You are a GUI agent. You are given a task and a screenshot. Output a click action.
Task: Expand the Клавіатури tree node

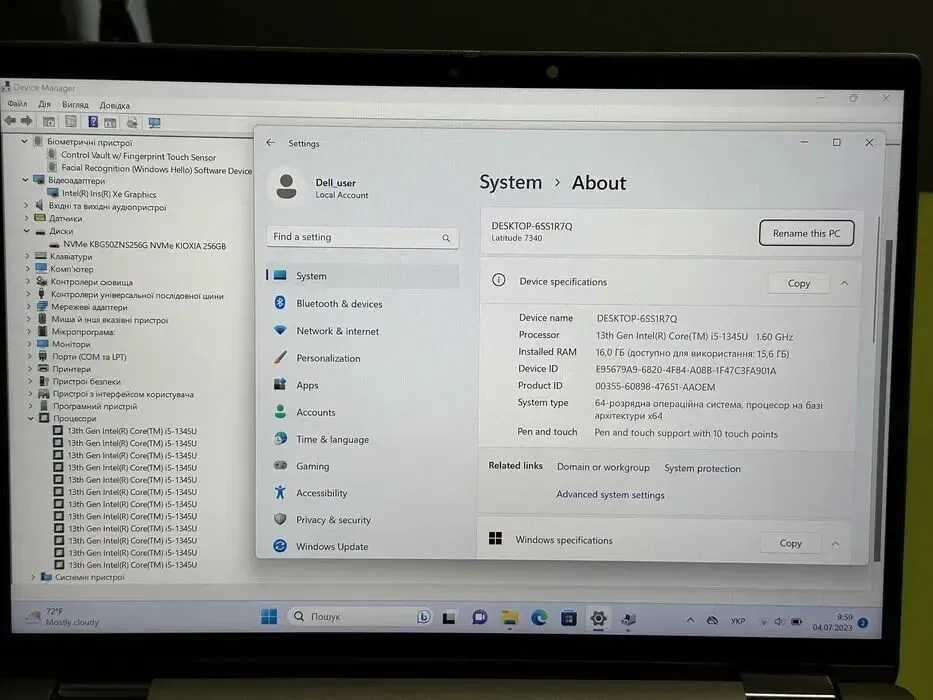(x=27, y=257)
